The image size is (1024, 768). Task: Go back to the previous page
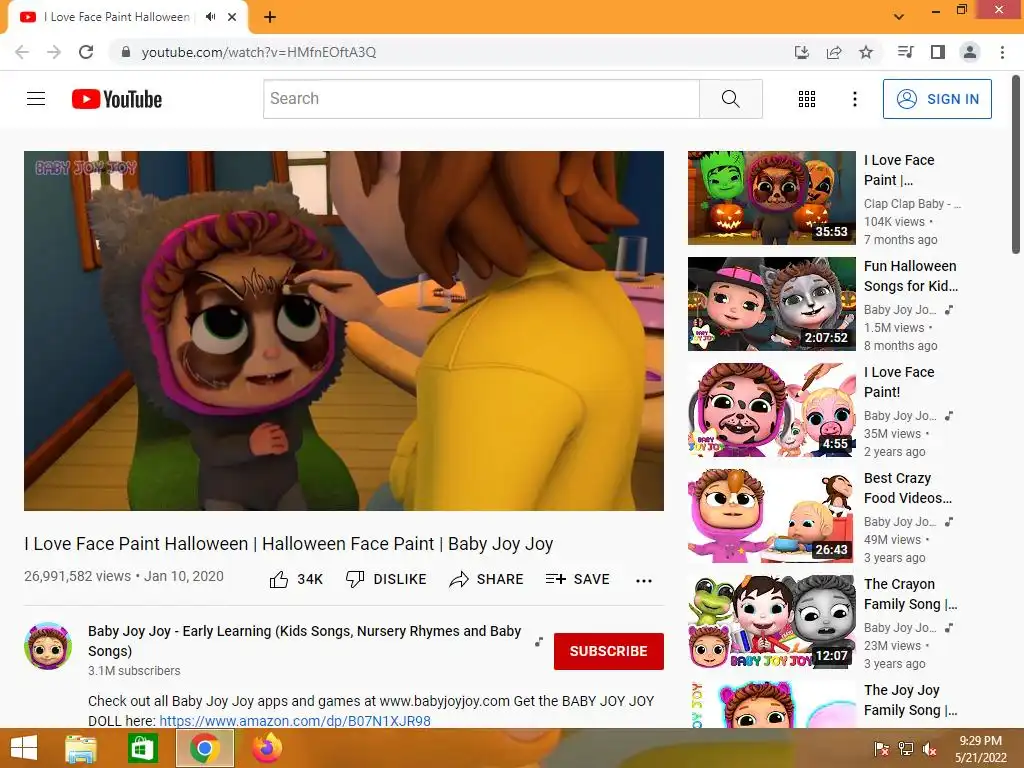click(22, 52)
